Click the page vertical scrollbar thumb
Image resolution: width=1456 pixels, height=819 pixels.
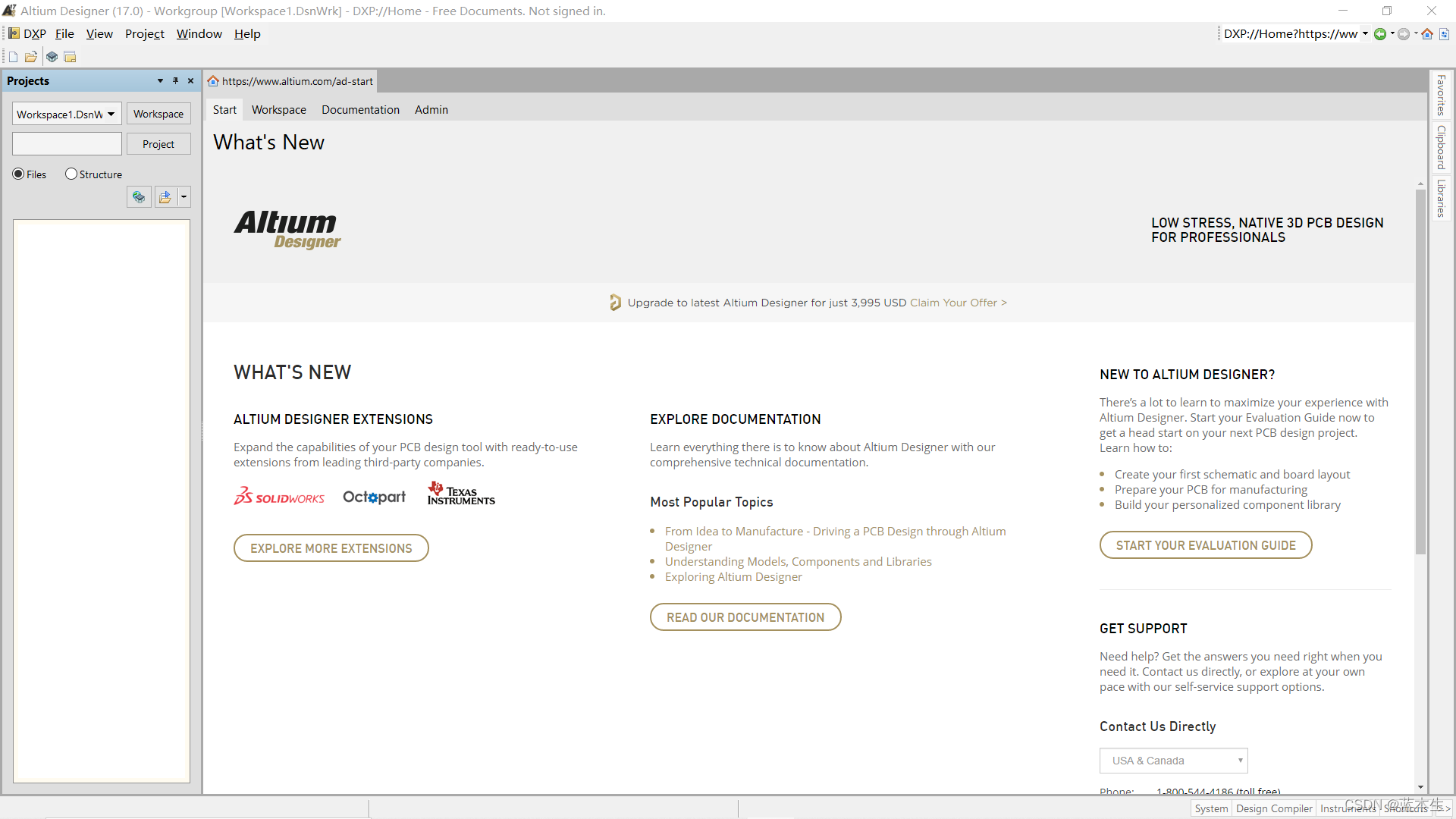1420,372
